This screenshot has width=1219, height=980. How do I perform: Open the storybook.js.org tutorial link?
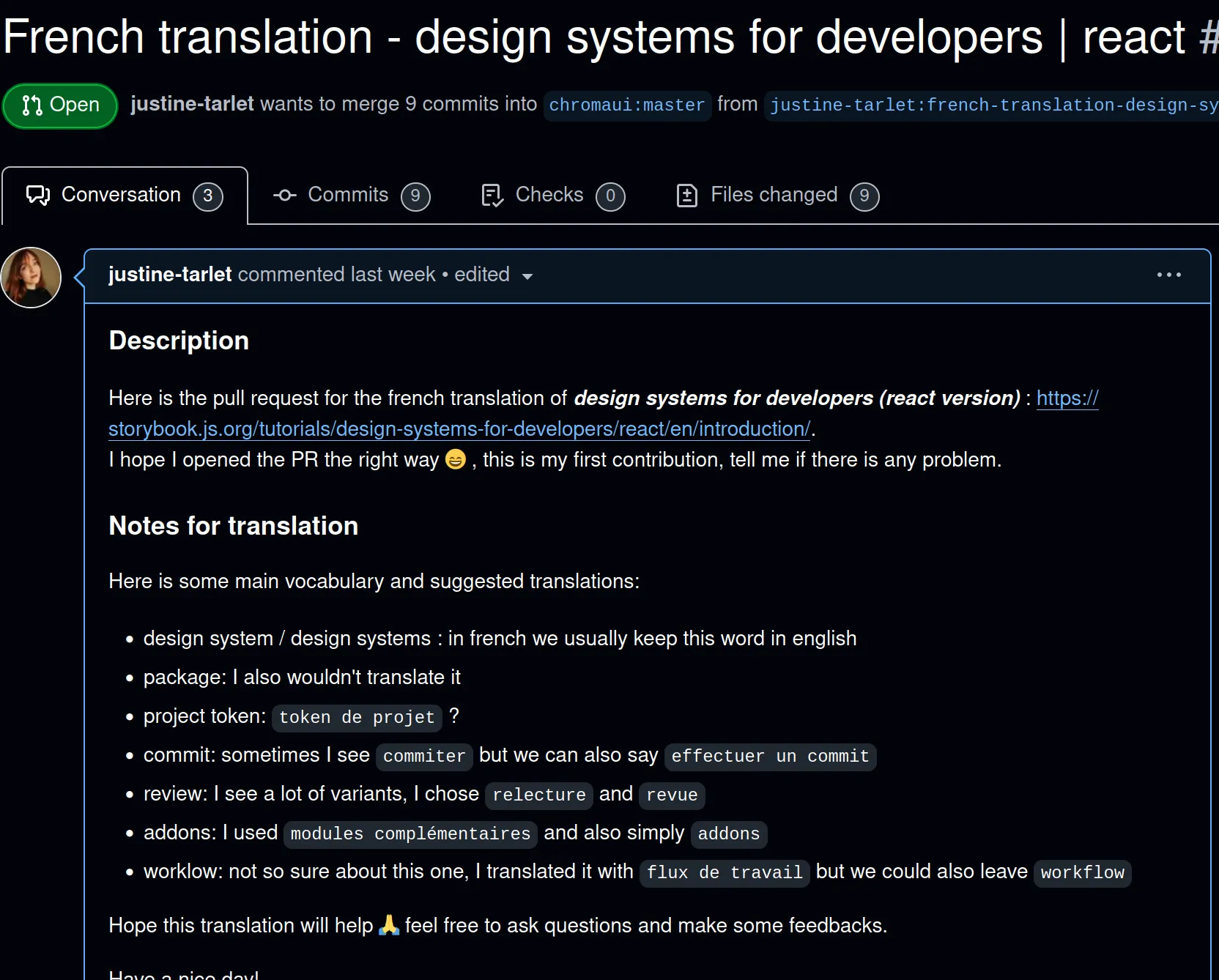click(x=459, y=429)
